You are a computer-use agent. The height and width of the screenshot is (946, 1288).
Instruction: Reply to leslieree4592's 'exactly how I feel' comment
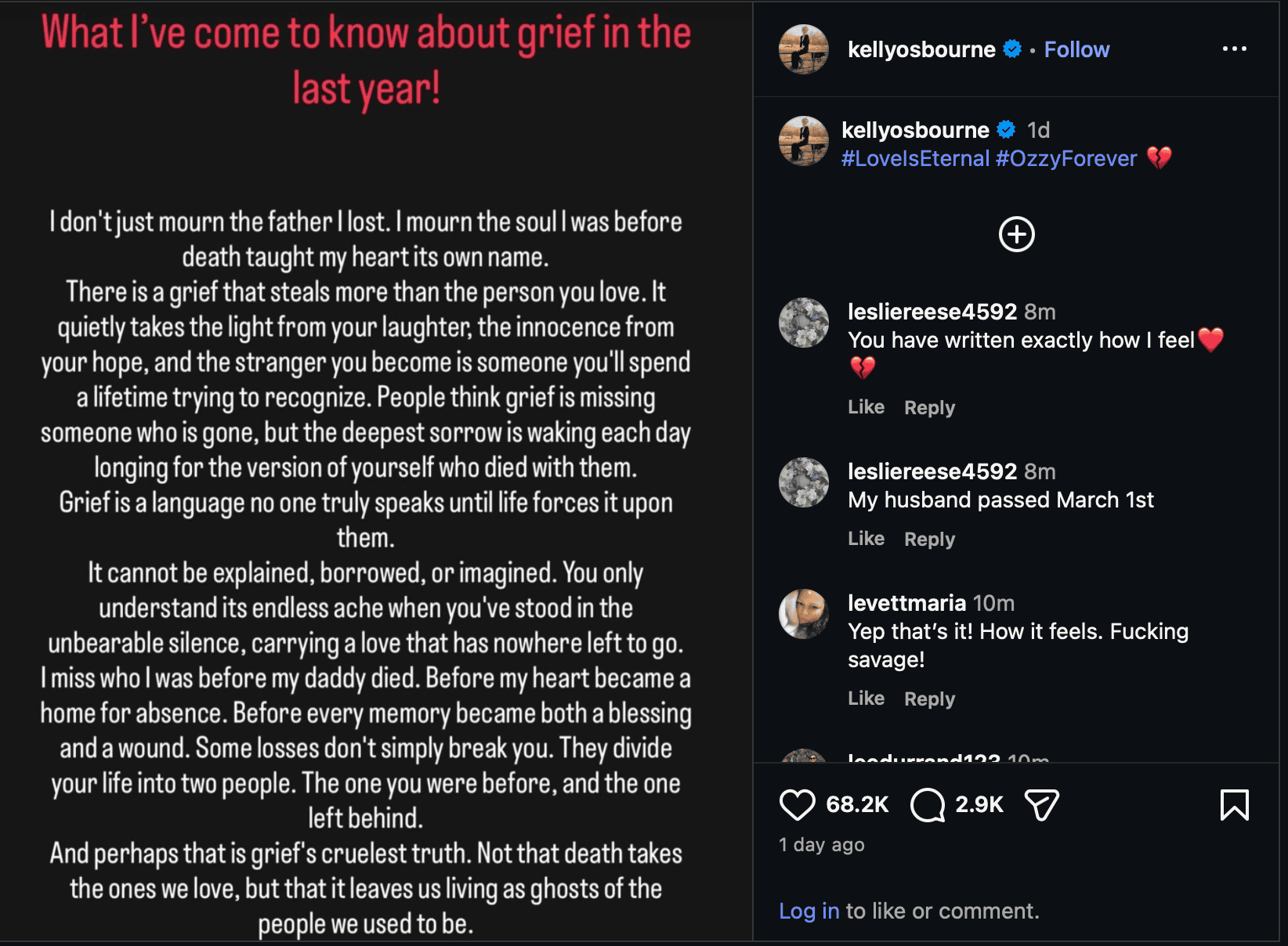[x=930, y=407]
